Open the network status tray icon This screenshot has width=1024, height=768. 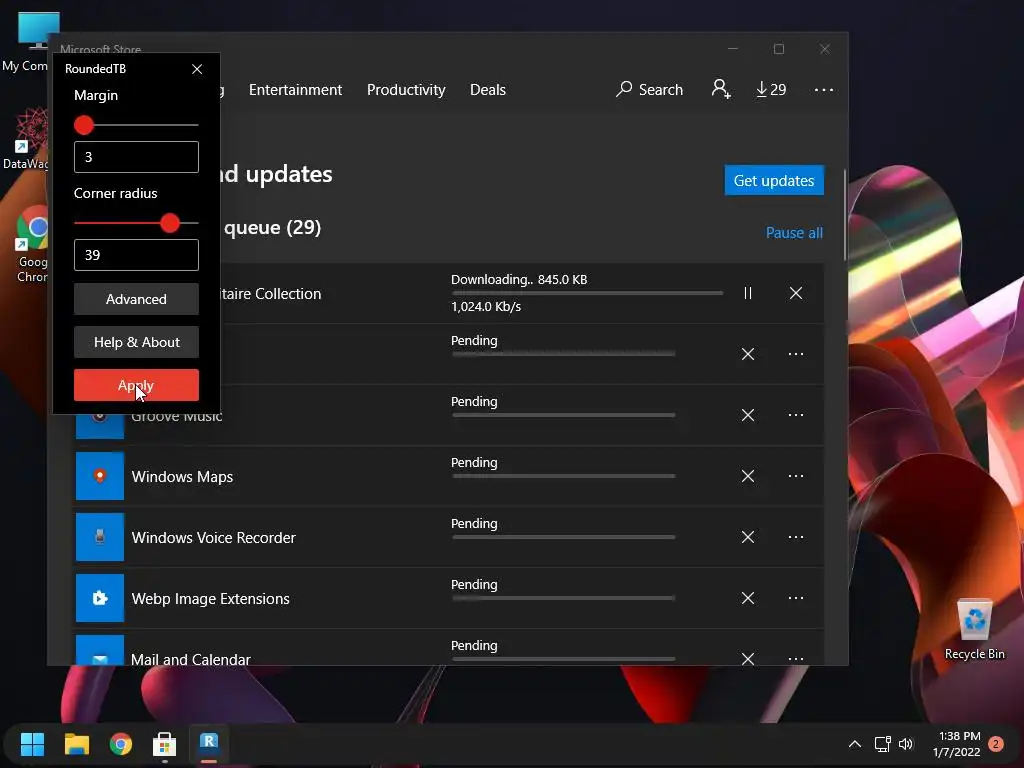pyautogui.click(x=882, y=744)
